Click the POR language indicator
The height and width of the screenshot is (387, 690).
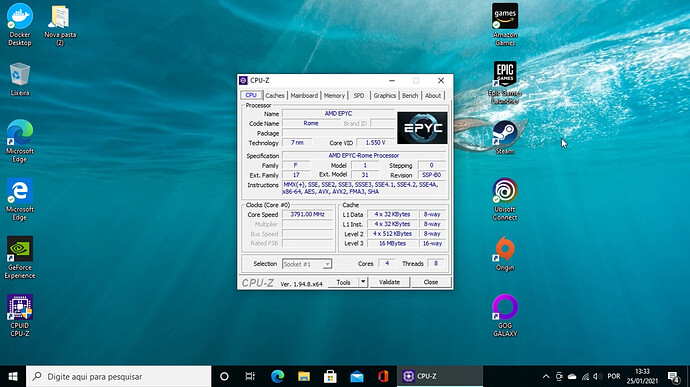613,376
